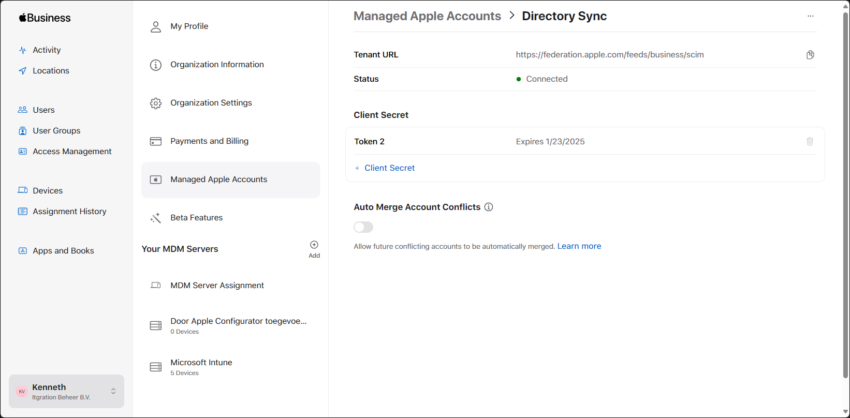Click the MDM Server Assignment device icon
850x418 pixels.
tap(156, 285)
